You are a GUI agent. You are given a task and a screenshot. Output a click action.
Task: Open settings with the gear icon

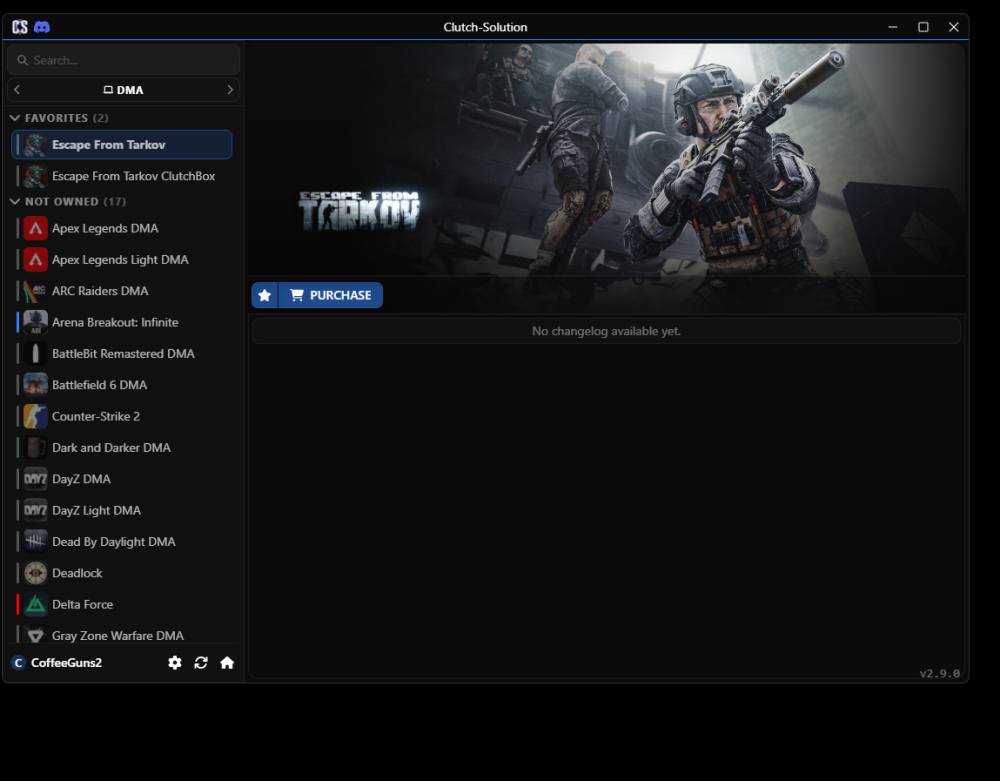(x=175, y=662)
